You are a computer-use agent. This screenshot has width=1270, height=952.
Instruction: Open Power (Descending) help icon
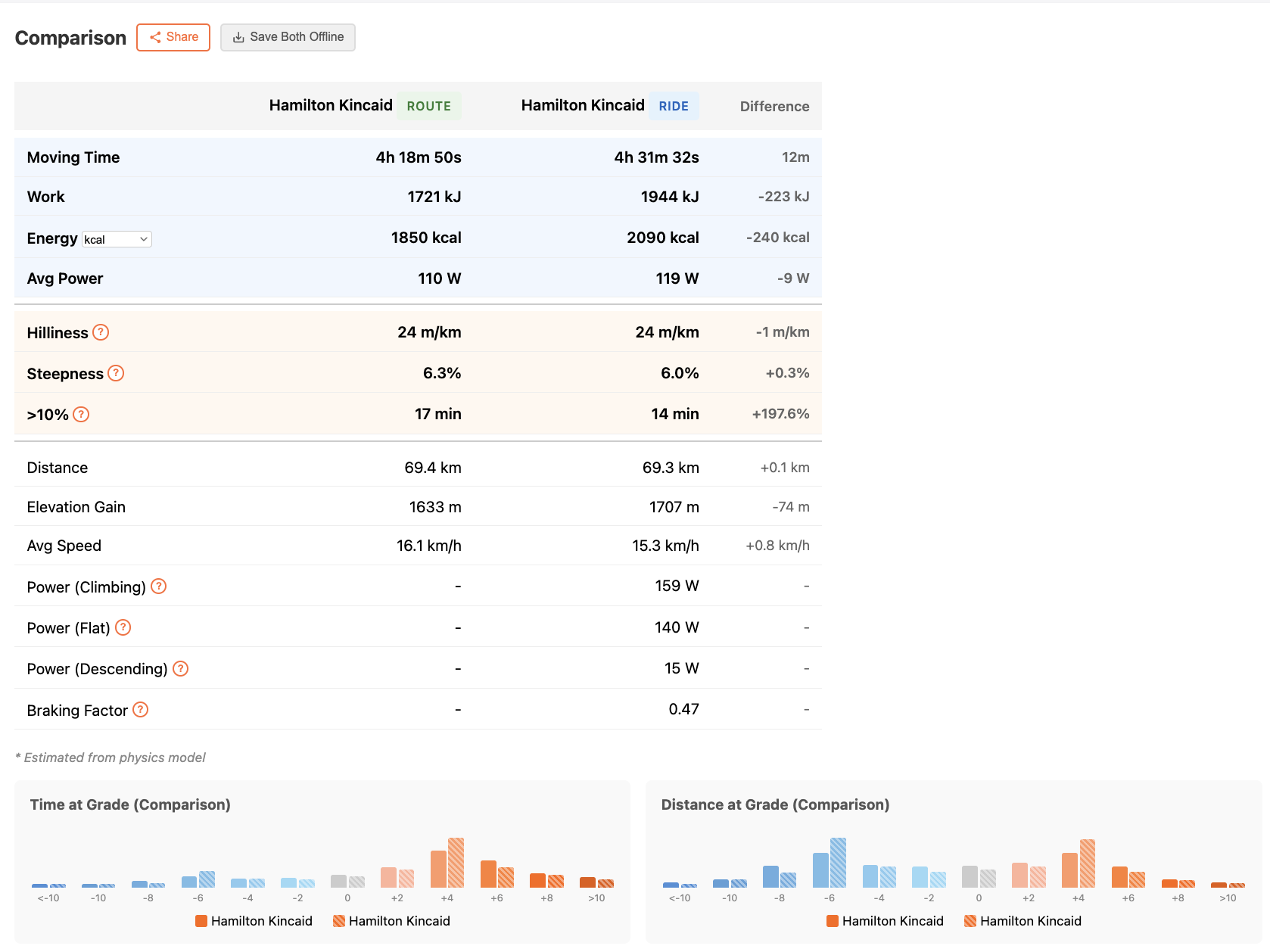point(180,668)
